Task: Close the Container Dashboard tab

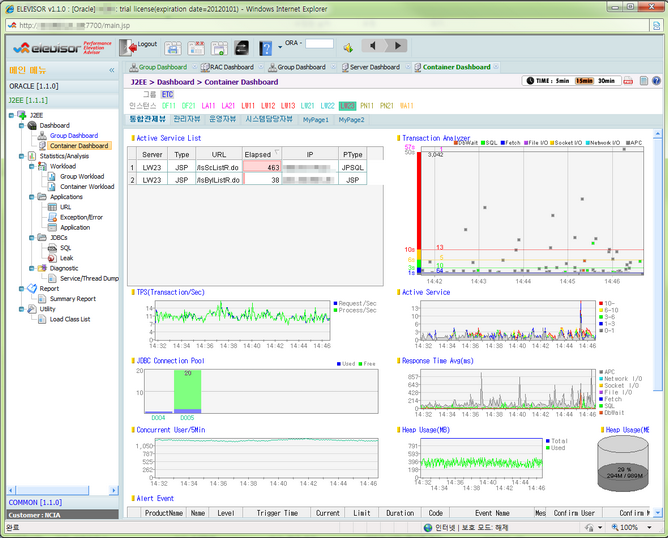Action: pyautogui.click(x=496, y=67)
